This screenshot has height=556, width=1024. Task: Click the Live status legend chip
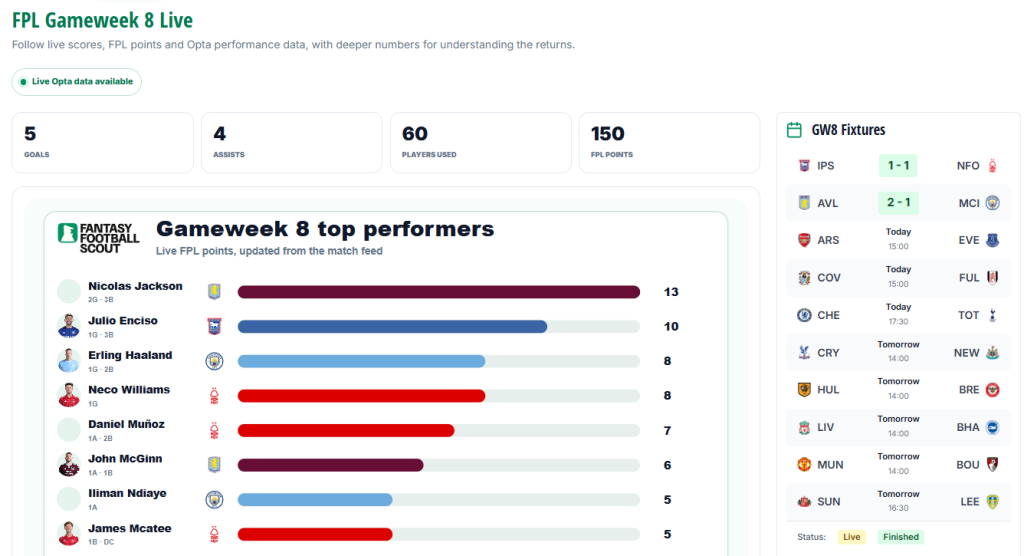pos(852,537)
